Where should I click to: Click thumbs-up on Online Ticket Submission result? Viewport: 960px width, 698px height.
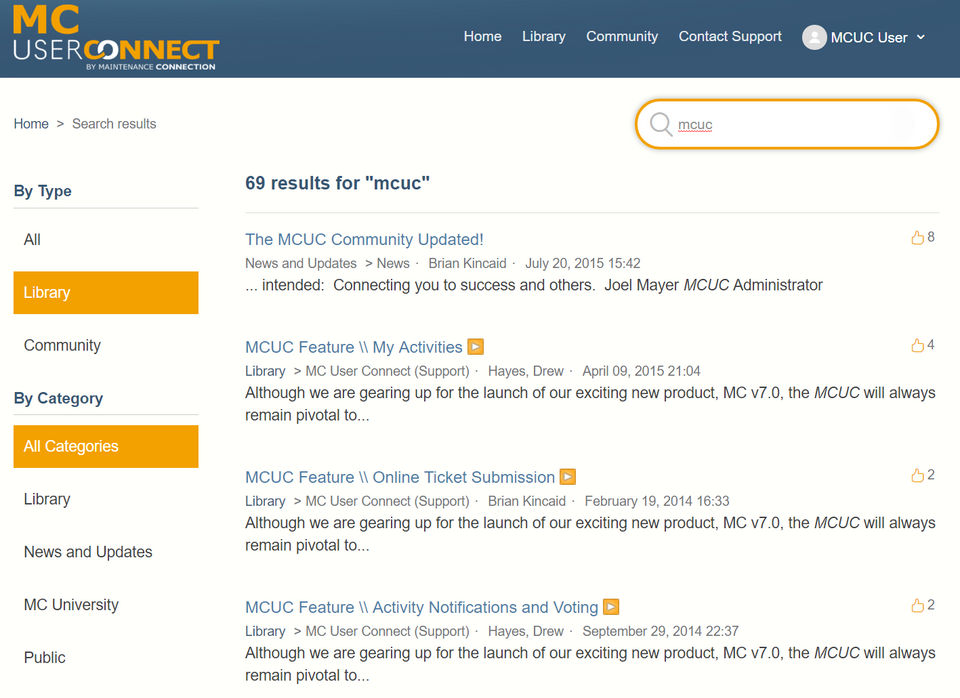pos(917,475)
